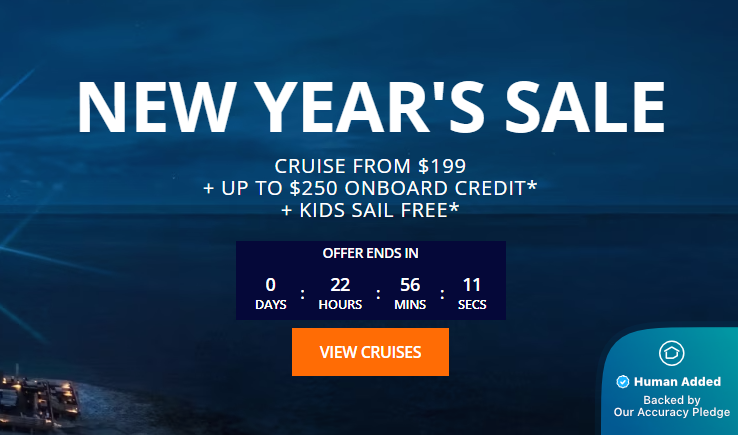Click the Offer Ends In label
Image resolution: width=738 pixels, height=435 pixels.
pos(370,253)
